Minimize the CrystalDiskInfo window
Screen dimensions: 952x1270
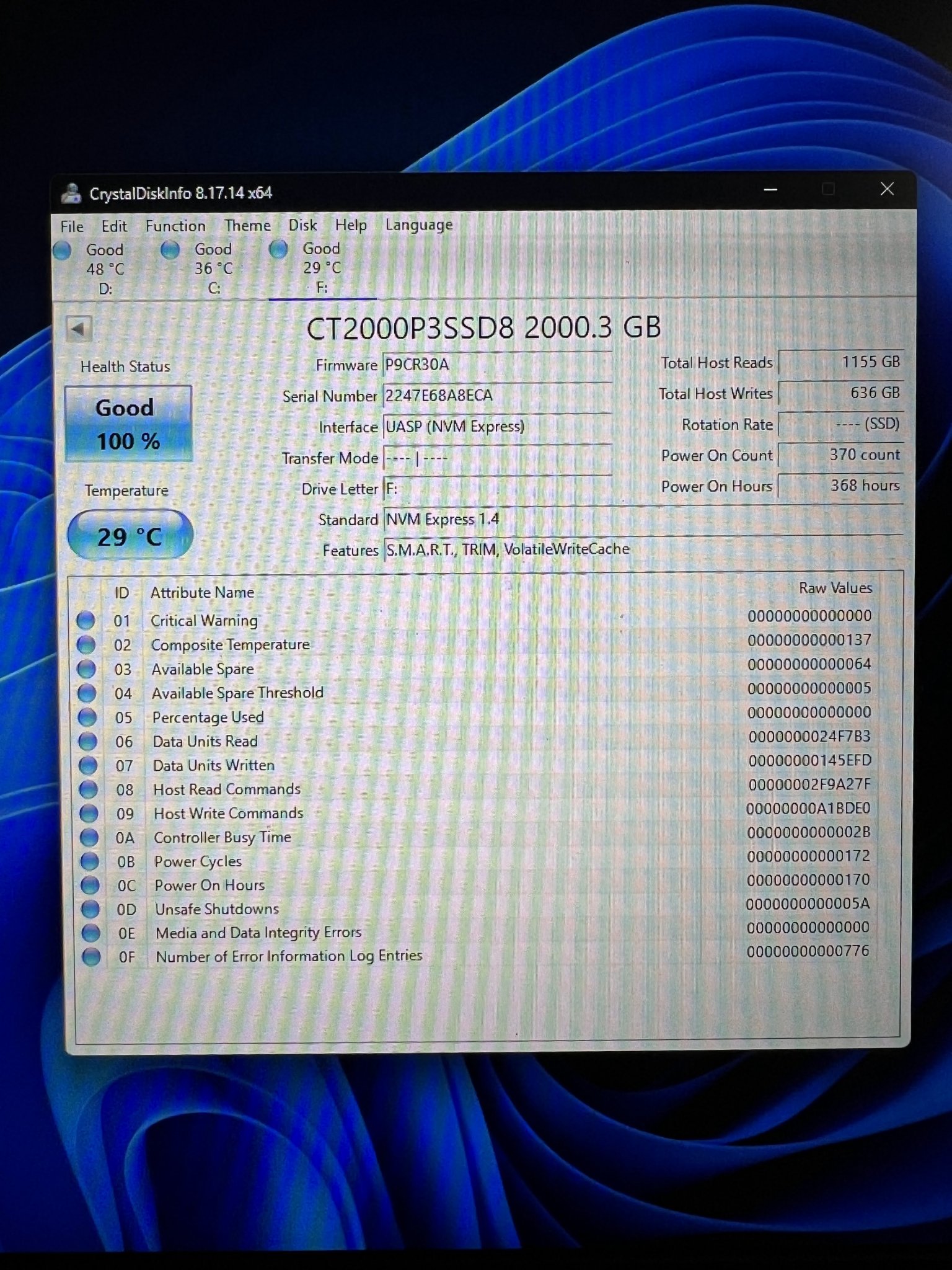point(770,190)
